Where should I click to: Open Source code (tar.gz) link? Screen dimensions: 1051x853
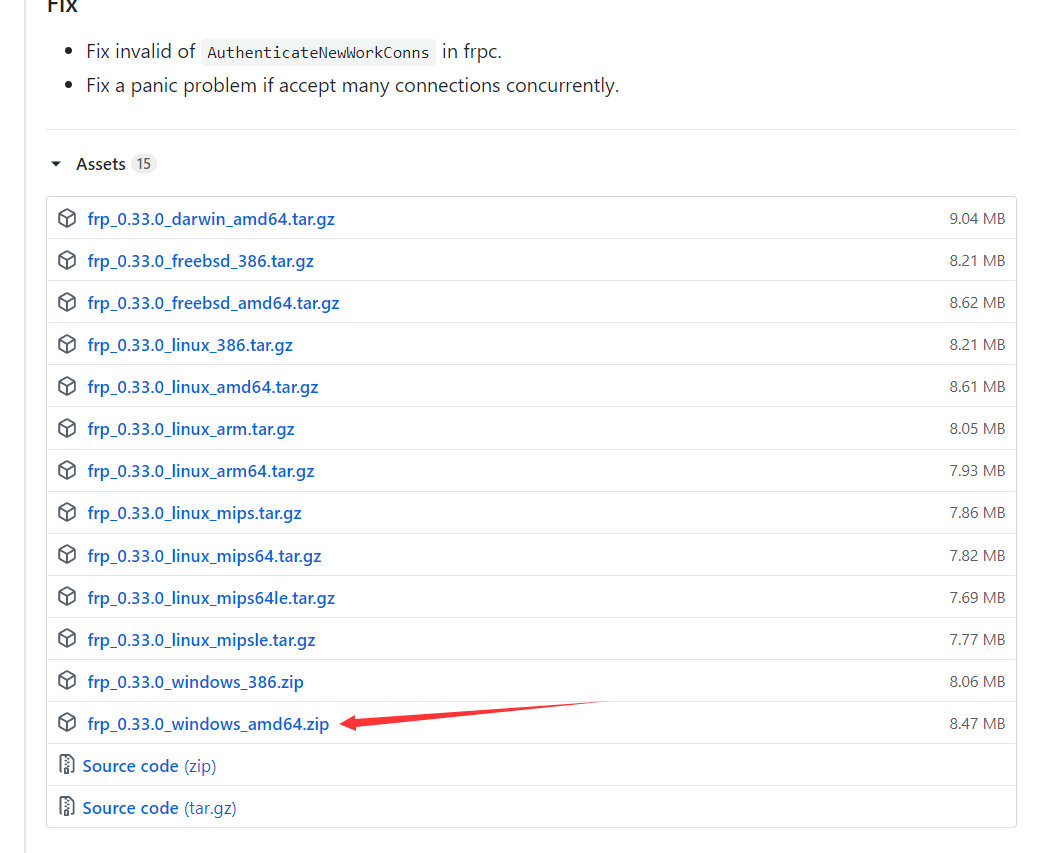(159, 808)
